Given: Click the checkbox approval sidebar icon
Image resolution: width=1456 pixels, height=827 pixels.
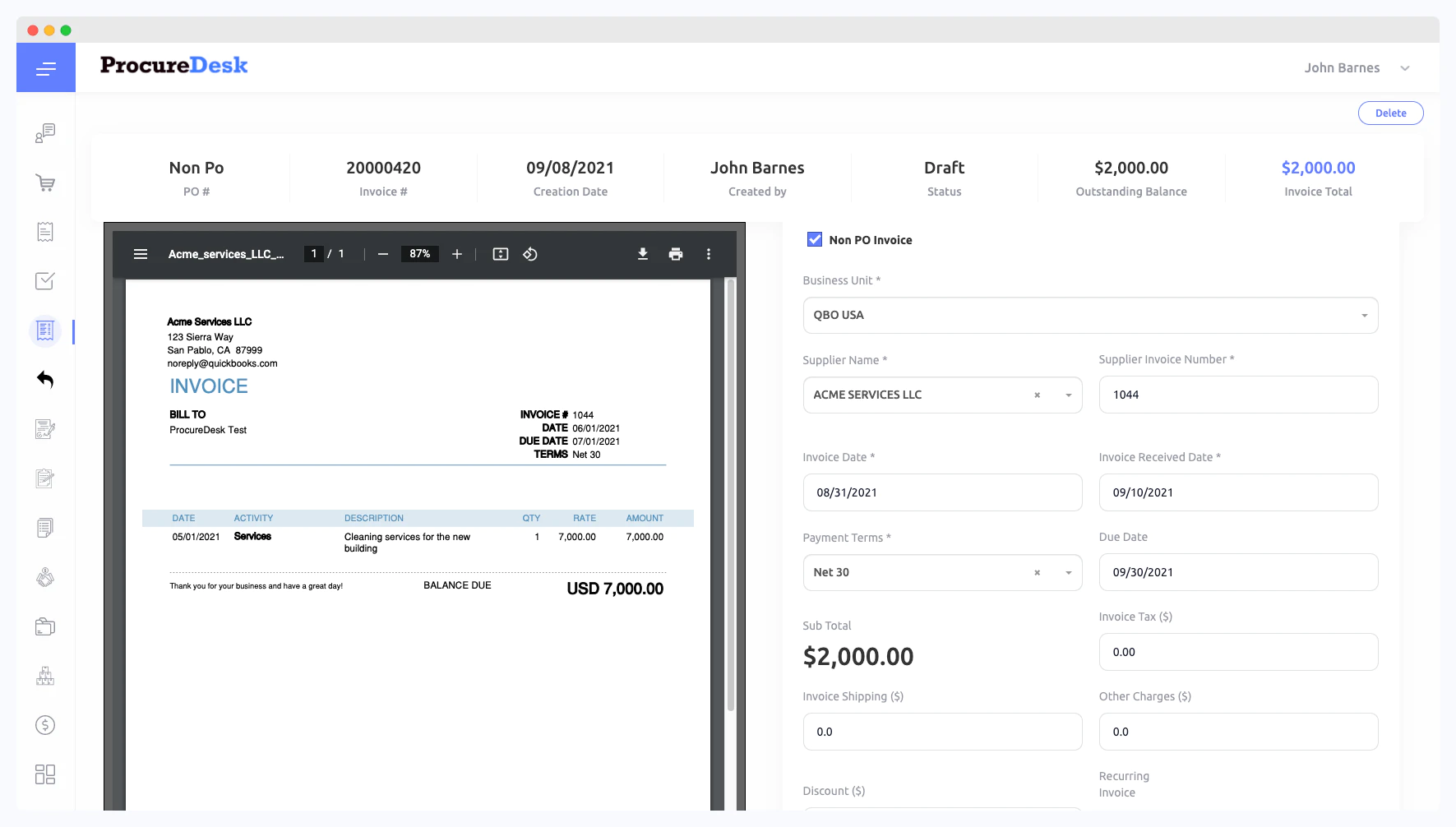Looking at the screenshot, I should (45, 281).
